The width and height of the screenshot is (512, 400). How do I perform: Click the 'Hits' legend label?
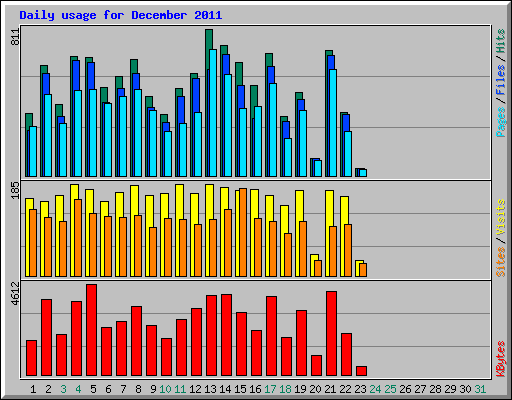pyautogui.click(x=500, y=41)
